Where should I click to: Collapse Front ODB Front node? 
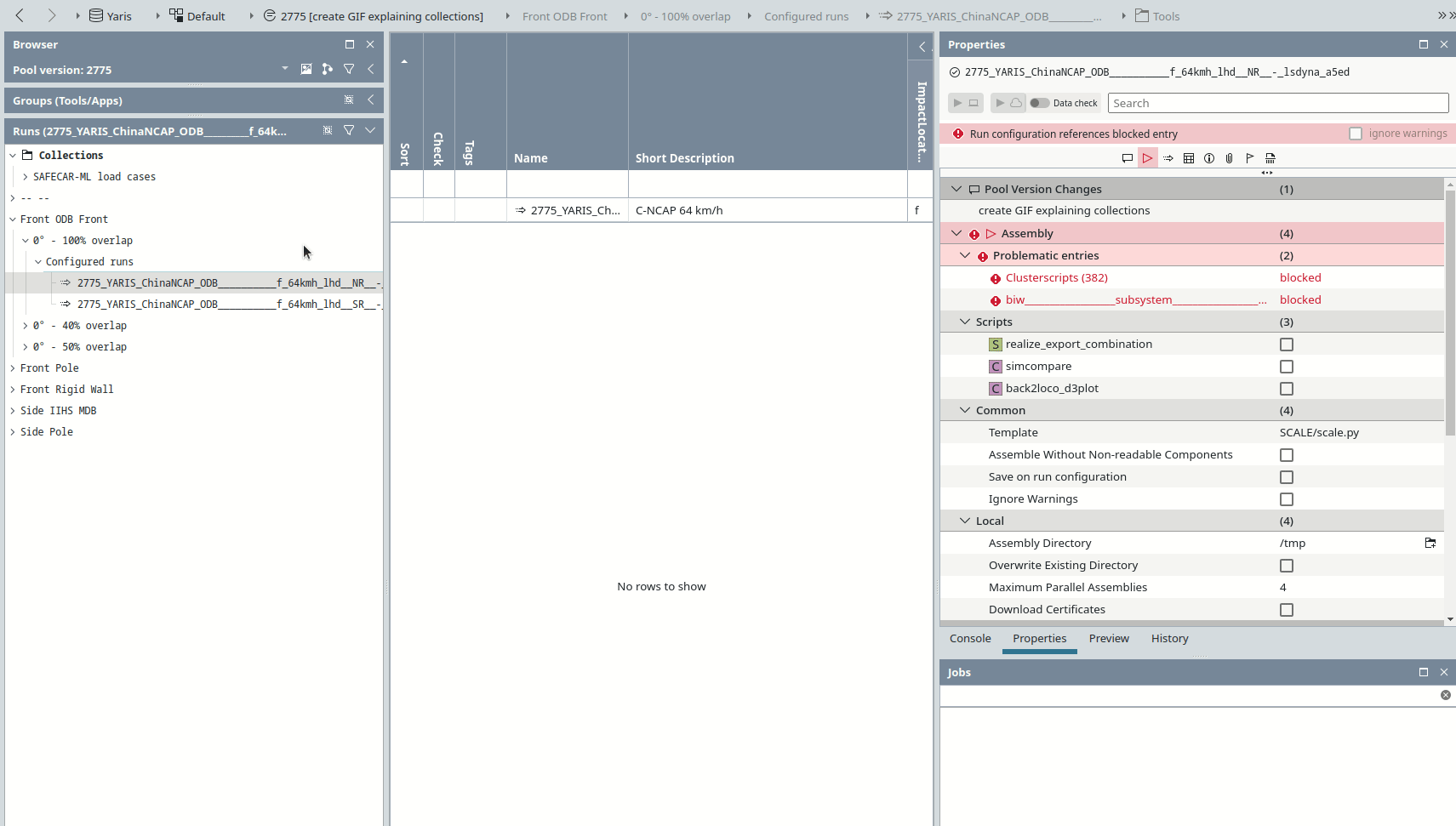tap(13, 219)
